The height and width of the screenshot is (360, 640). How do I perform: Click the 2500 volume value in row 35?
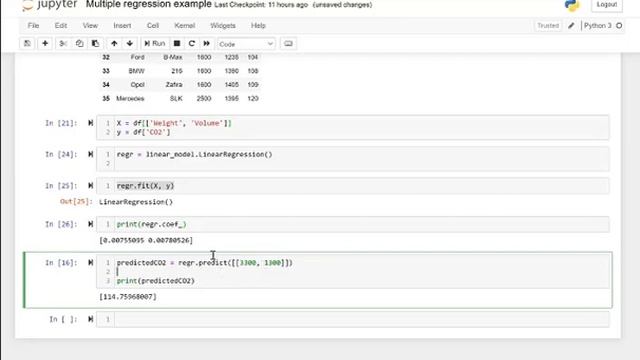coord(204,98)
